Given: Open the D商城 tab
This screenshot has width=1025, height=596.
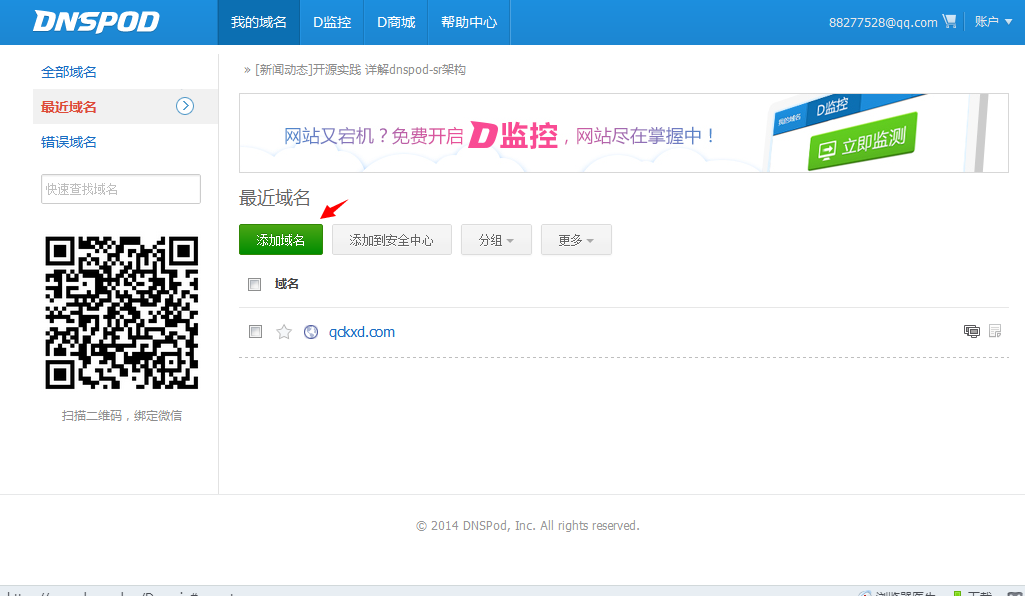Looking at the screenshot, I should (396, 22).
